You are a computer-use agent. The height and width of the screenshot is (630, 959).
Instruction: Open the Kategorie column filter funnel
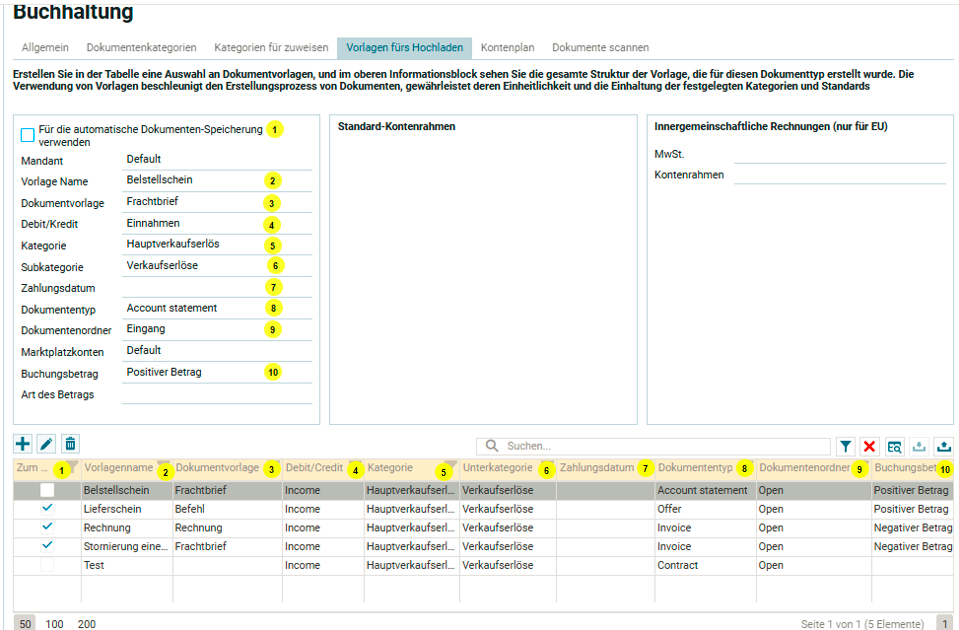(450, 465)
